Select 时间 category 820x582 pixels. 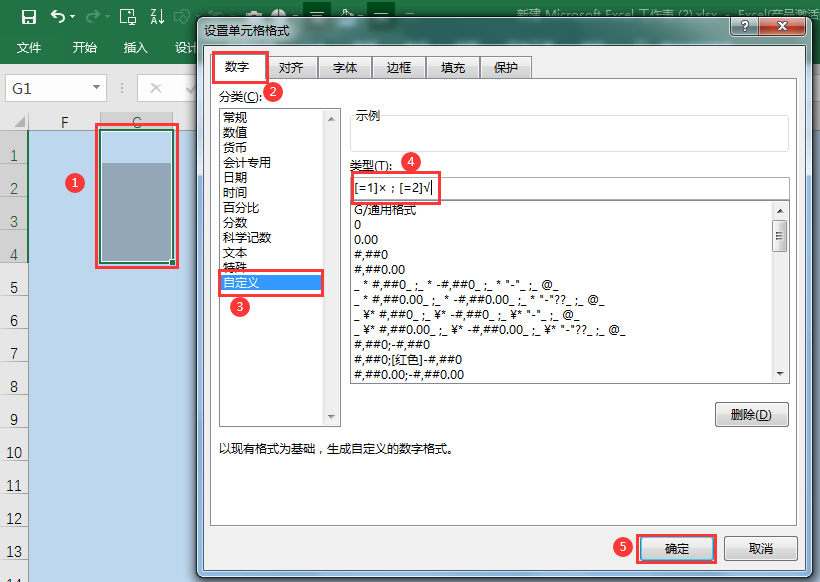pos(235,192)
